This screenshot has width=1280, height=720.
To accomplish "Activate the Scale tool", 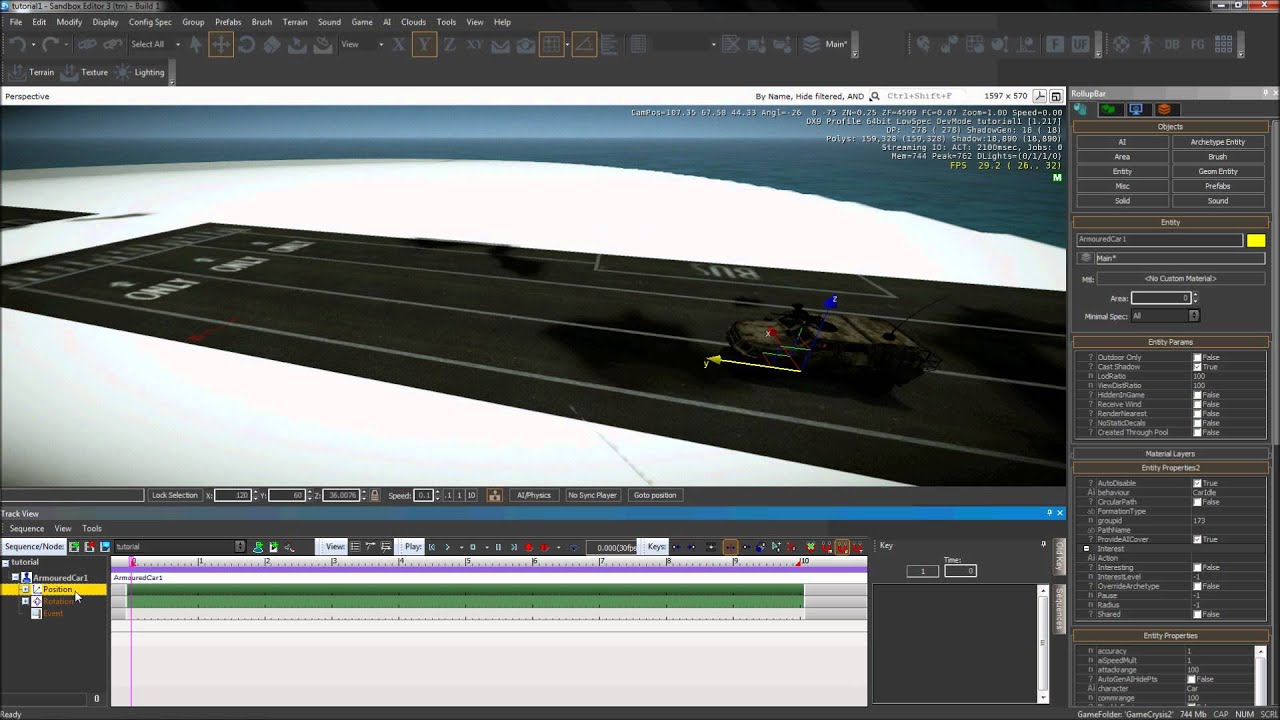I will coord(272,44).
